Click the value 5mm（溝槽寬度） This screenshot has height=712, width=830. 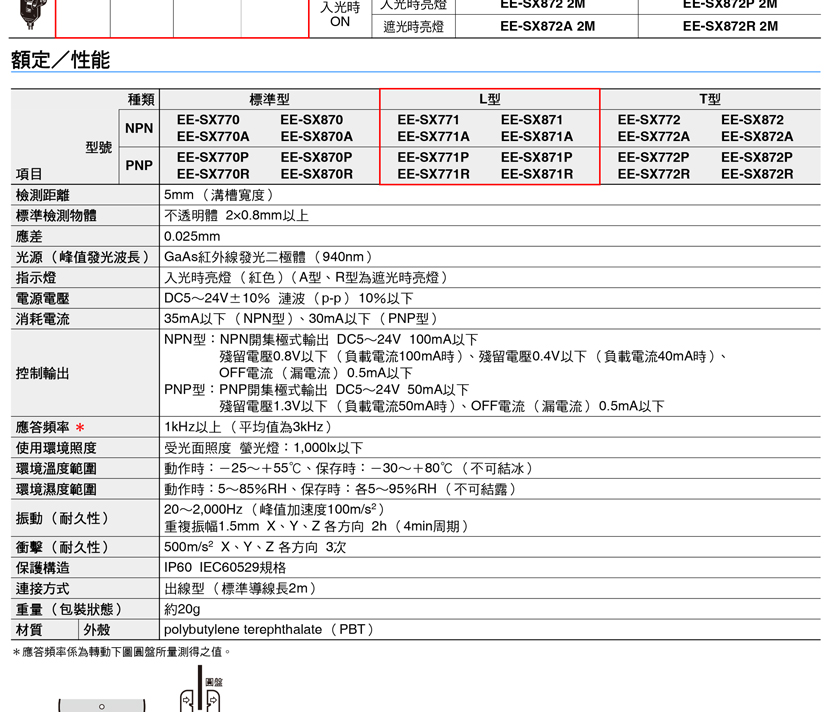point(219,195)
